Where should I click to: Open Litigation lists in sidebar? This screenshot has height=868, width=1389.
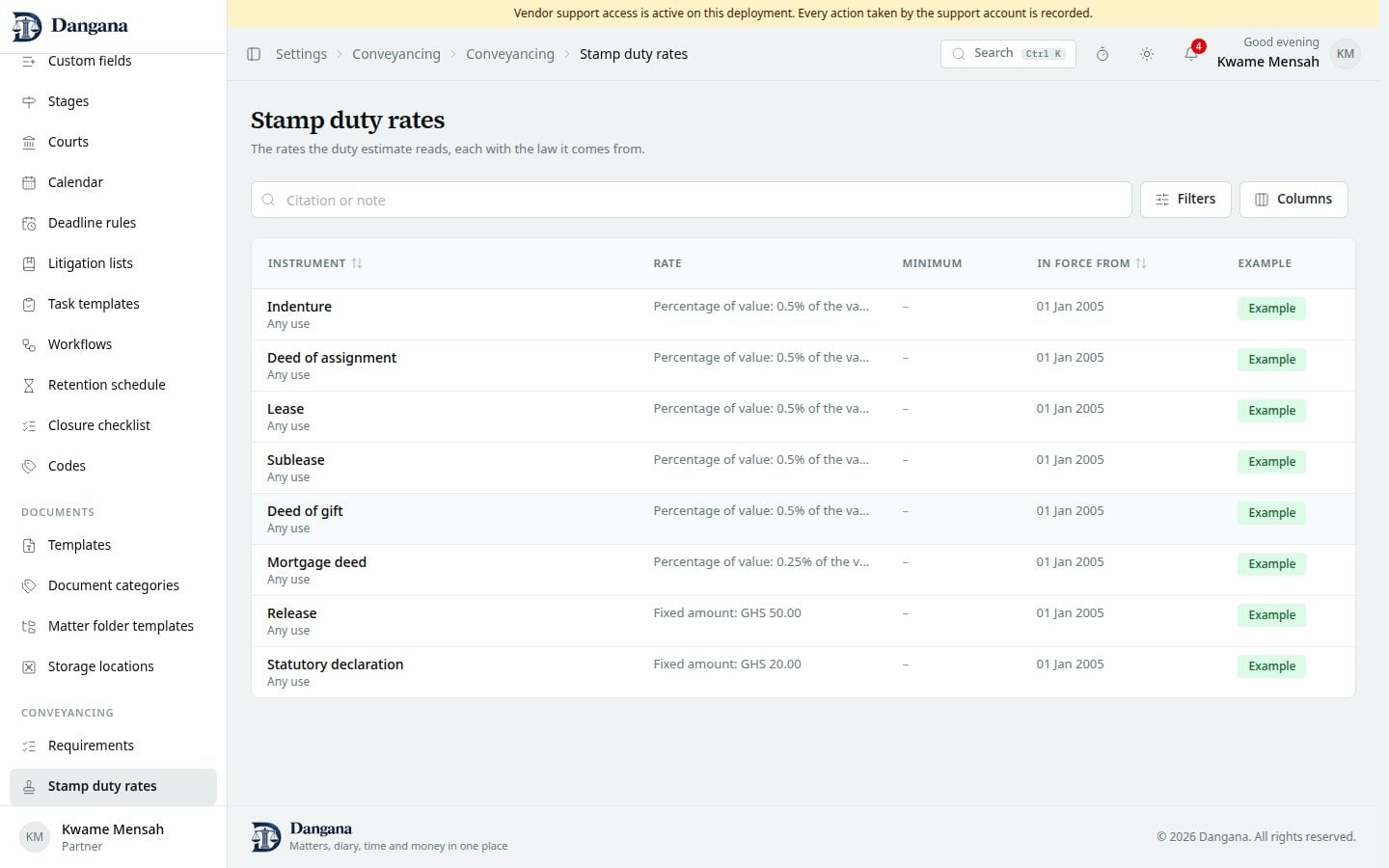coord(113,263)
